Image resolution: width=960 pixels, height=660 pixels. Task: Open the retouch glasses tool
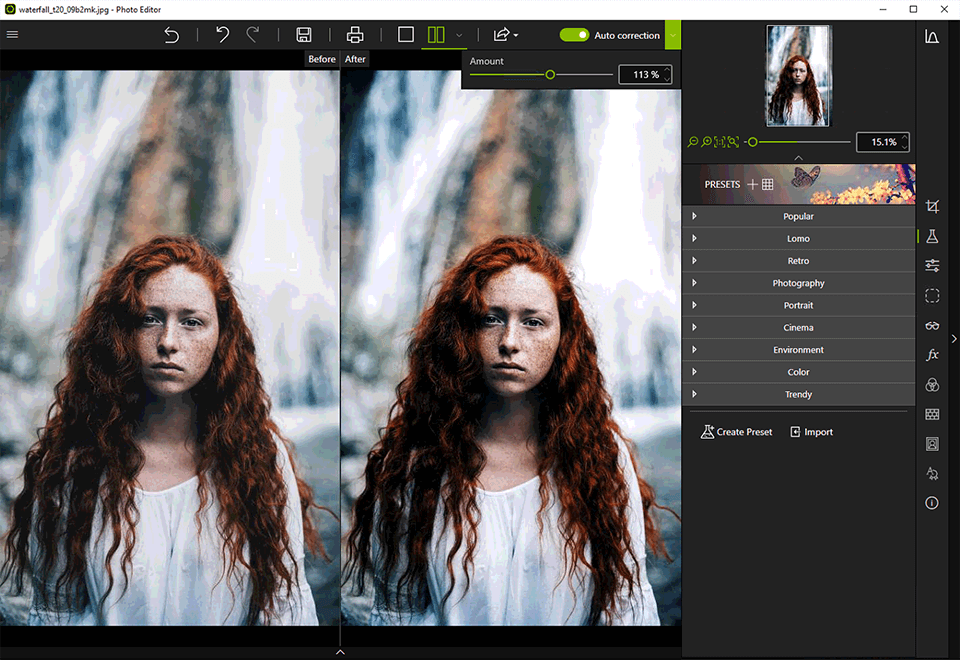click(x=932, y=325)
